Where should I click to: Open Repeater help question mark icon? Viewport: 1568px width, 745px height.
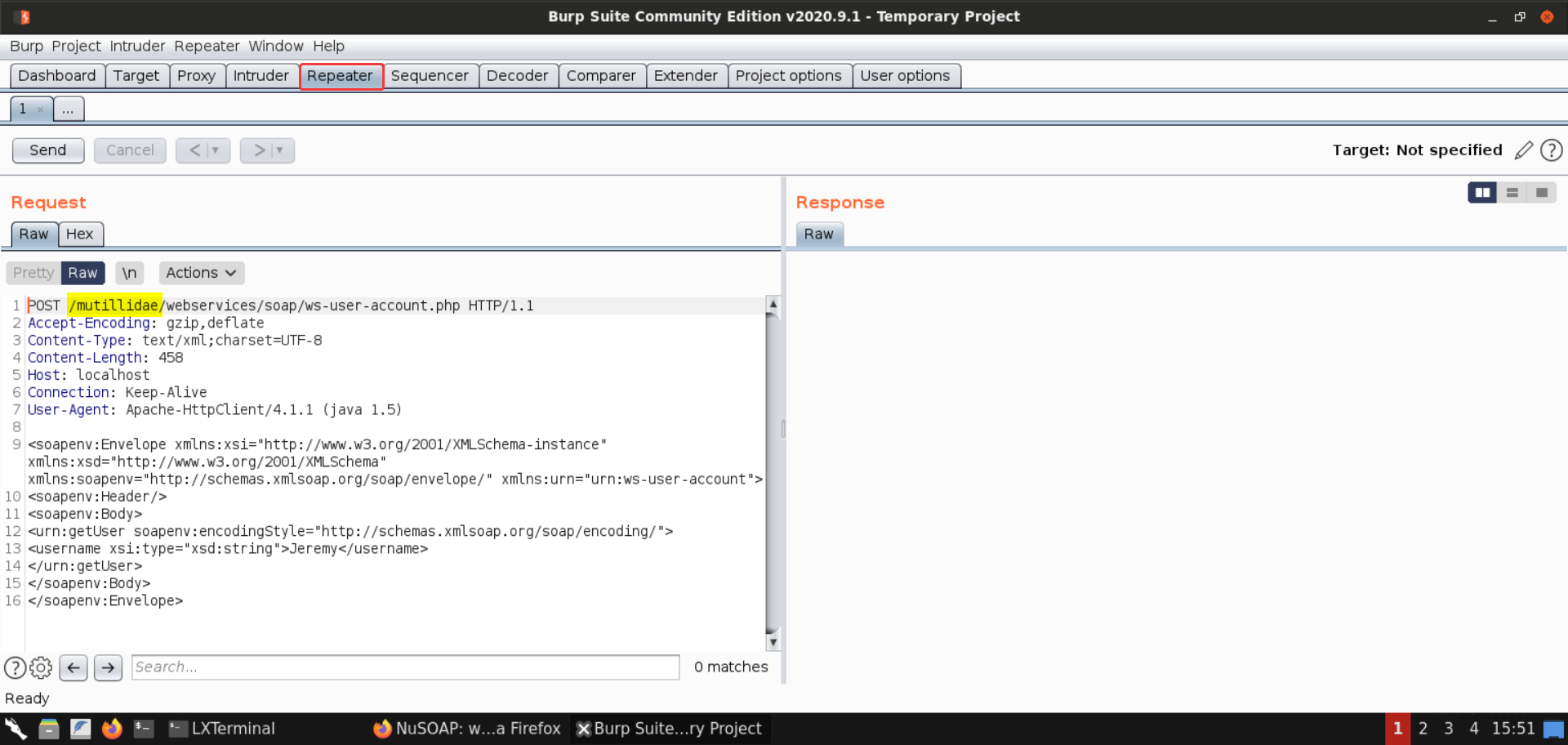tap(1551, 150)
